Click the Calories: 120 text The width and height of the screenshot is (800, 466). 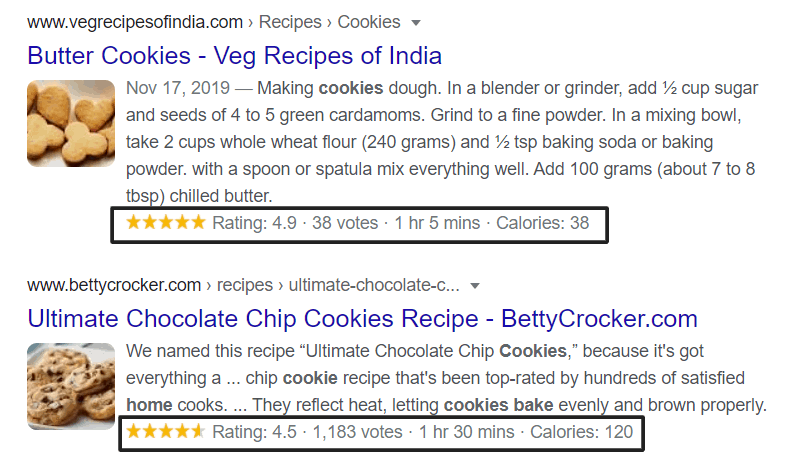pos(581,433)
